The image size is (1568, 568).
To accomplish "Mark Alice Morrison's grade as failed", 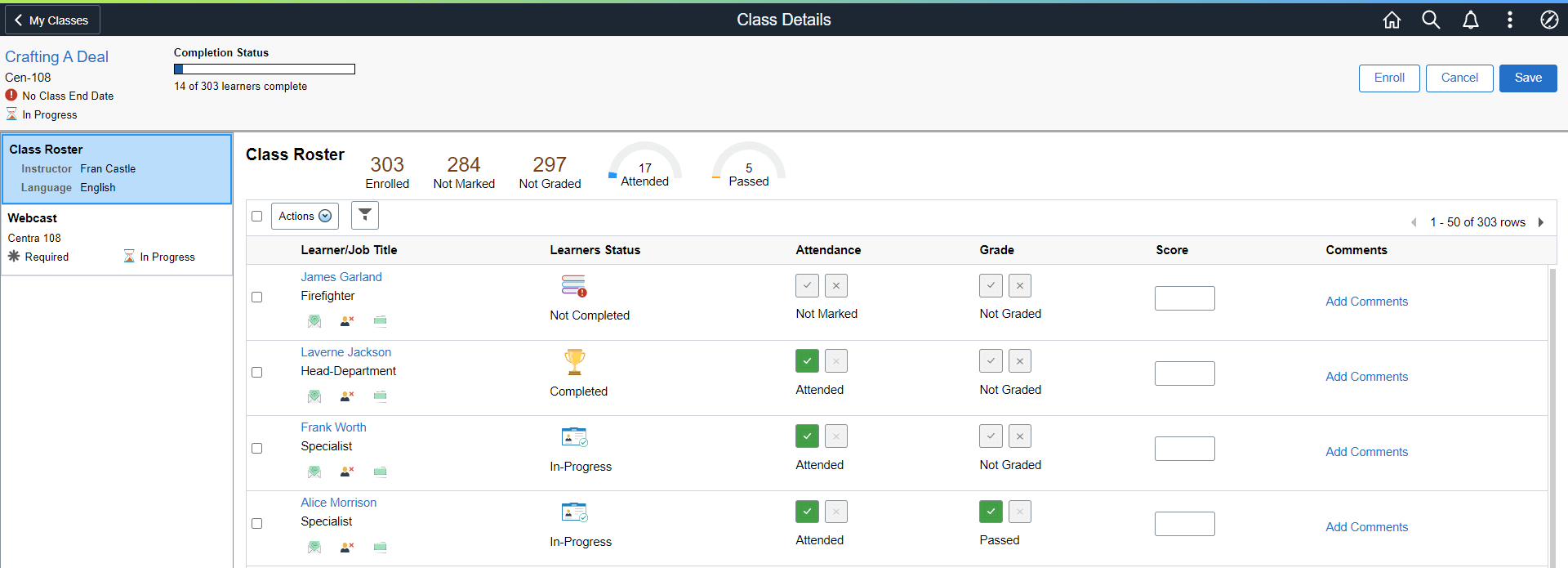I will [x=1020, y=512].
